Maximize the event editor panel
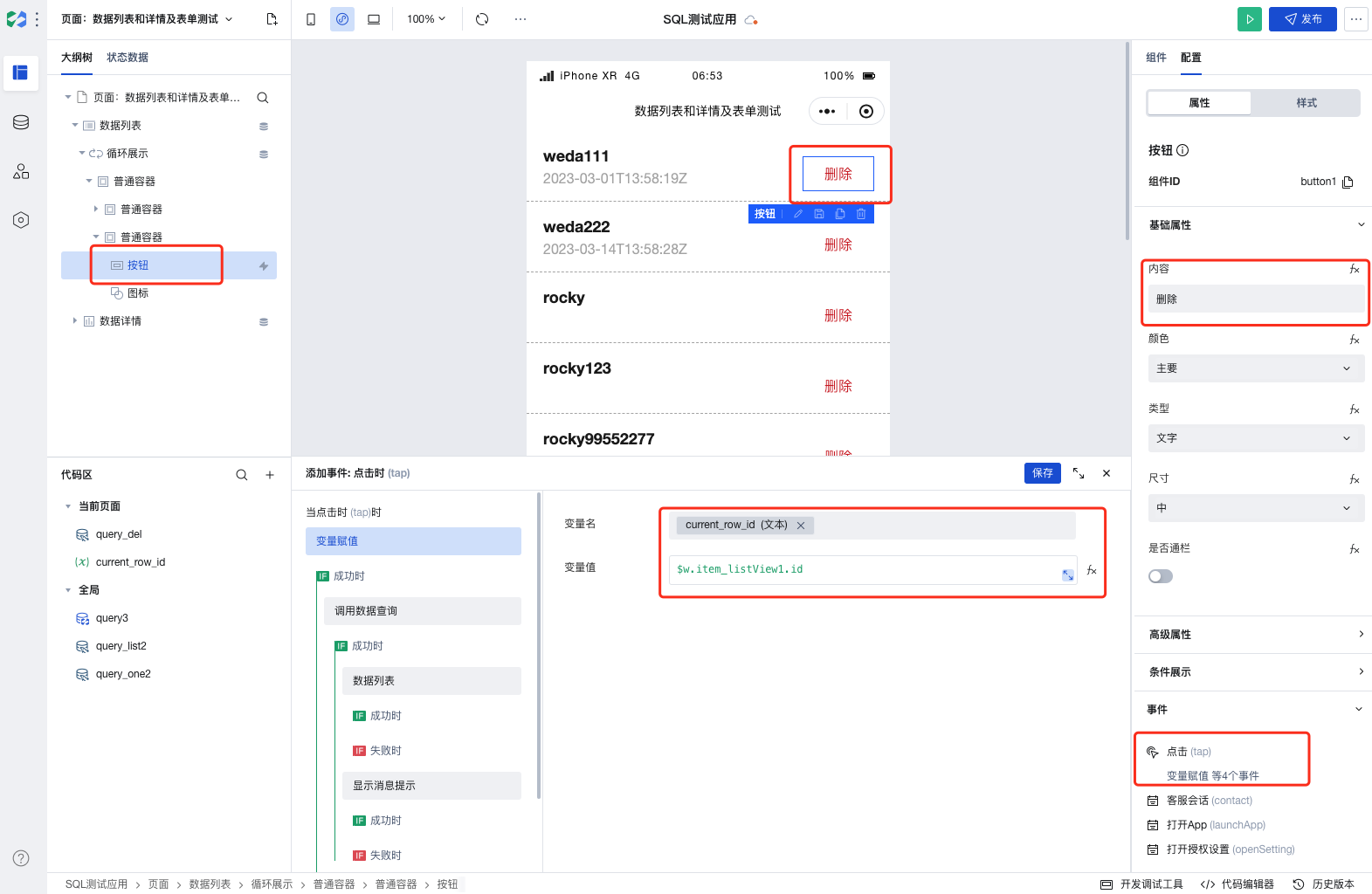The height and width of the screenshot is (894, 1372). (1079, 473)
